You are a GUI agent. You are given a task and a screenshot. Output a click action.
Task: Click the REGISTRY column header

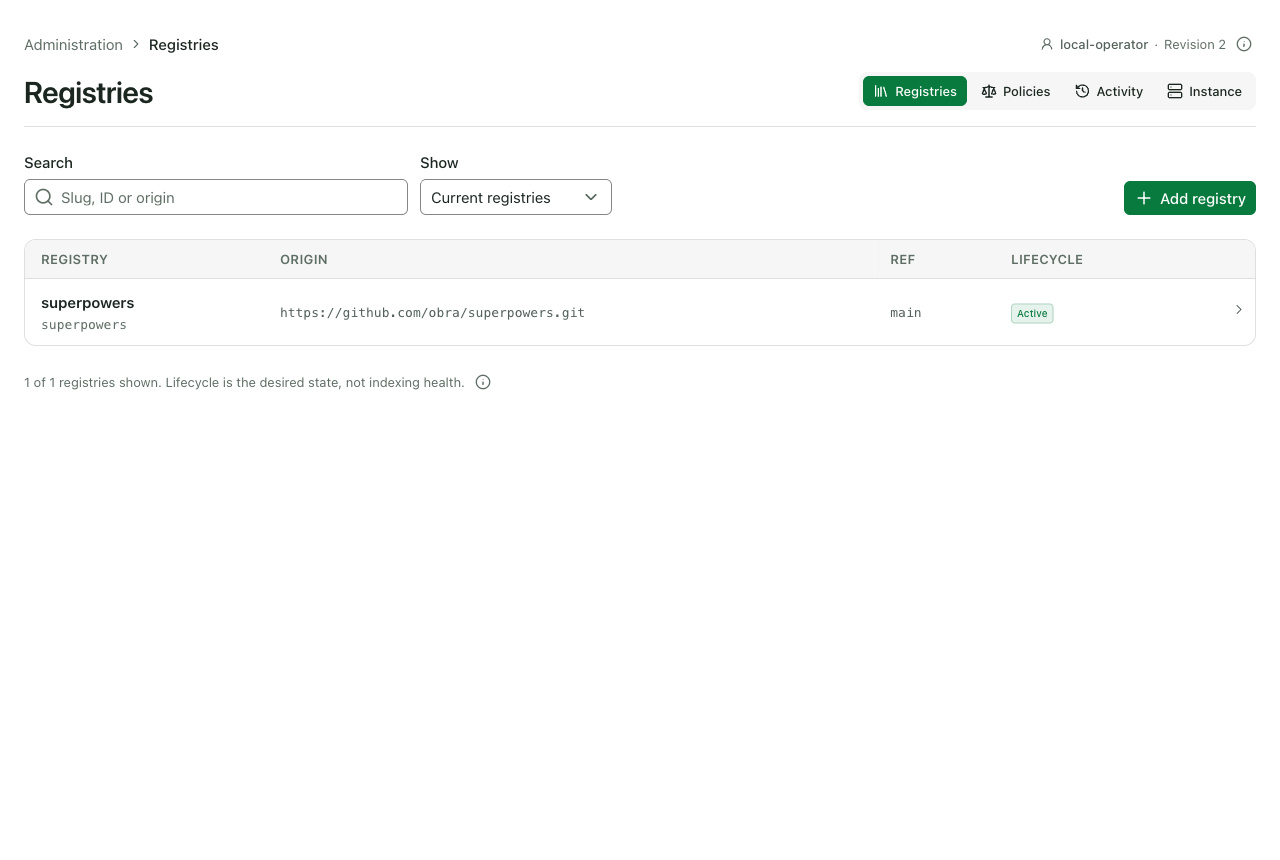(74, 259)
